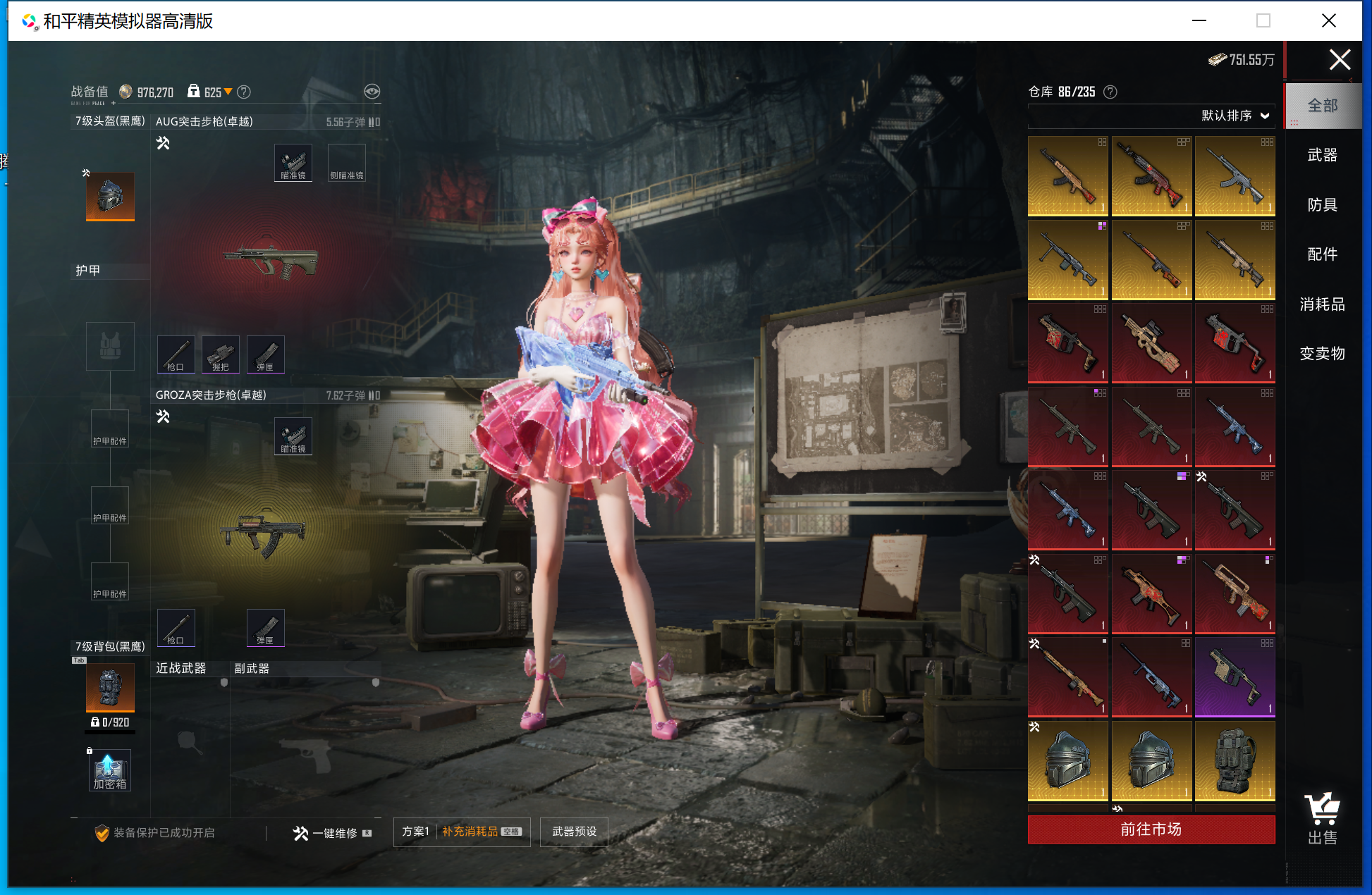Click the GROZA 弹匣 magazine attachment slot
This screenshot has height=895, width=1372.
point(265,628)
